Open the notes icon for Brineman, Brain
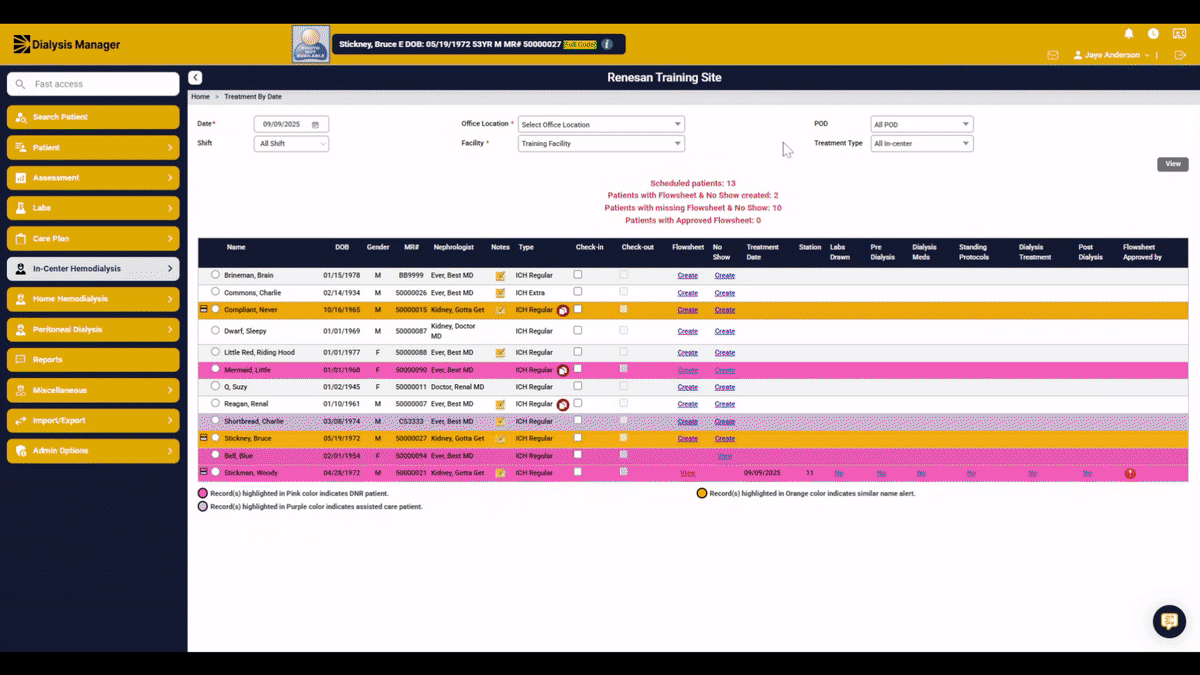 pyautogui.click(x=500, y=276)
